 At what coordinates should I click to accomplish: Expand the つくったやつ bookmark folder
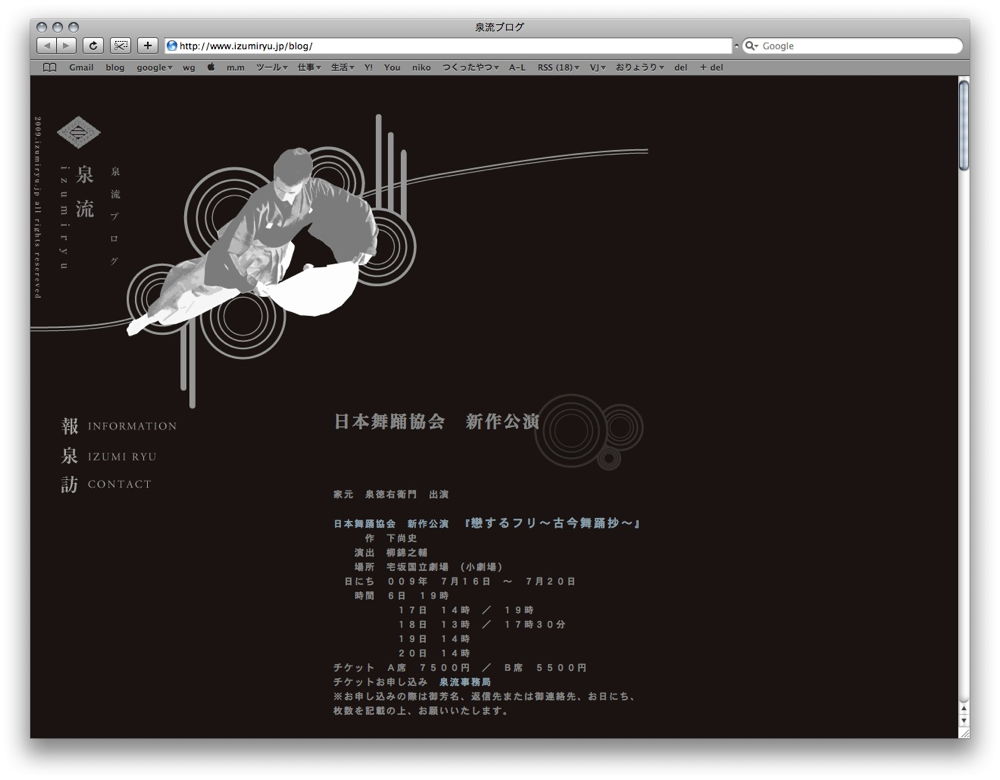tap(470, 68)
